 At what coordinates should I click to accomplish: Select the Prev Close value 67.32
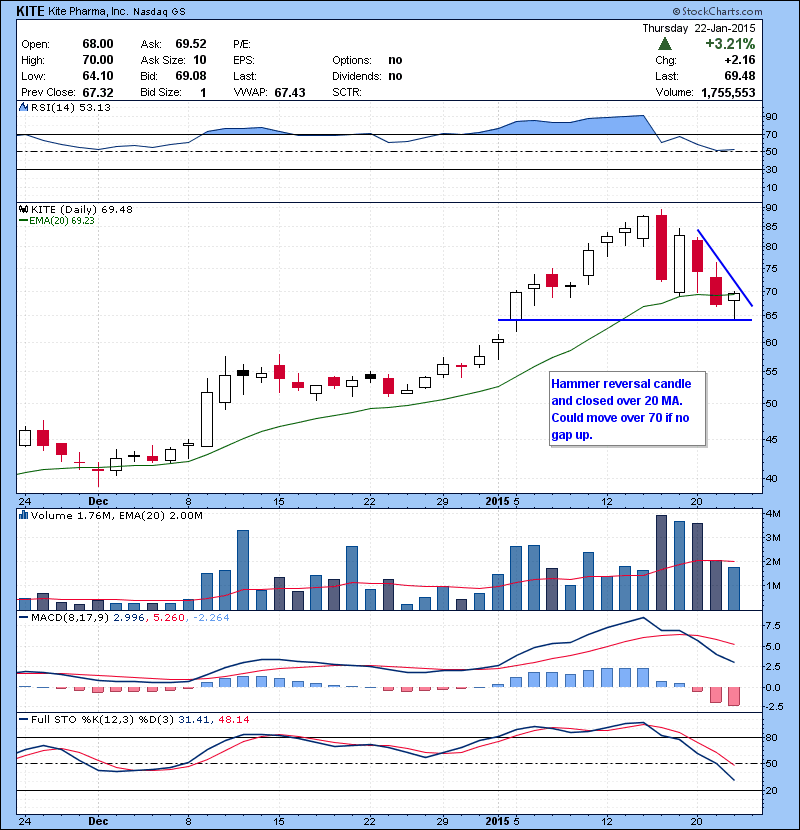[x=98, y=93]
